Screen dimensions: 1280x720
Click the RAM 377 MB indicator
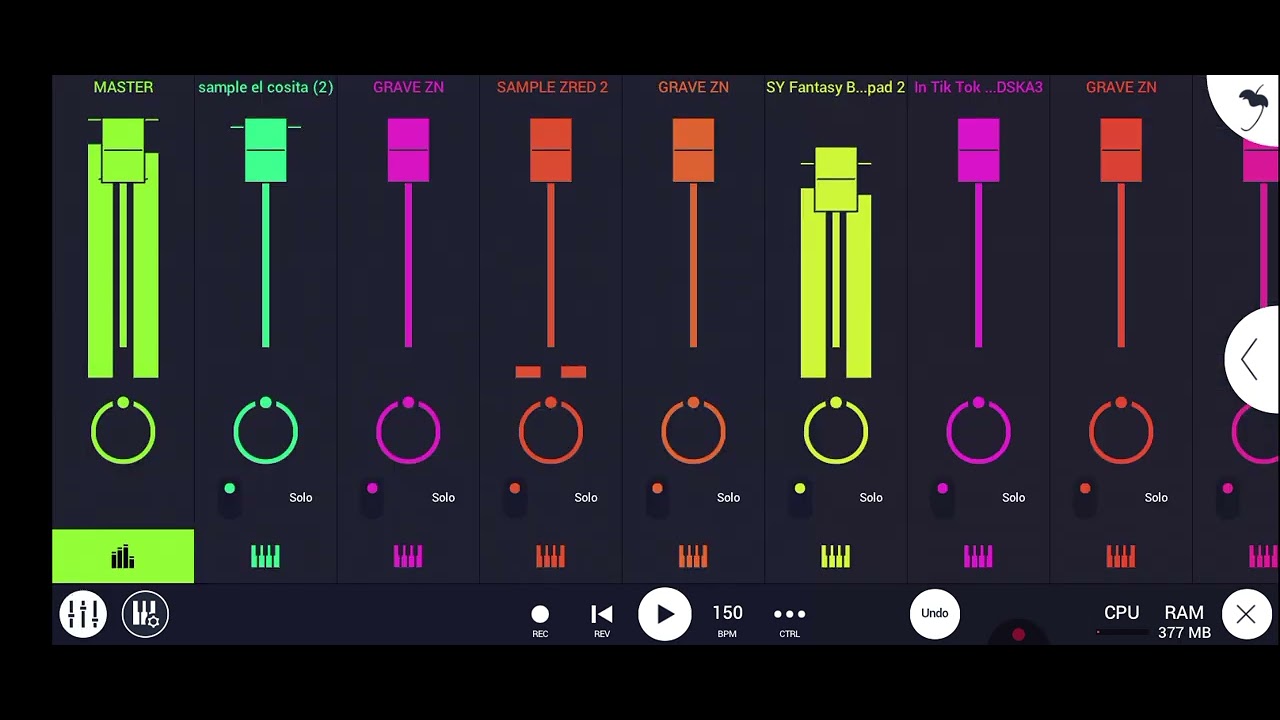pos(1184,621)
